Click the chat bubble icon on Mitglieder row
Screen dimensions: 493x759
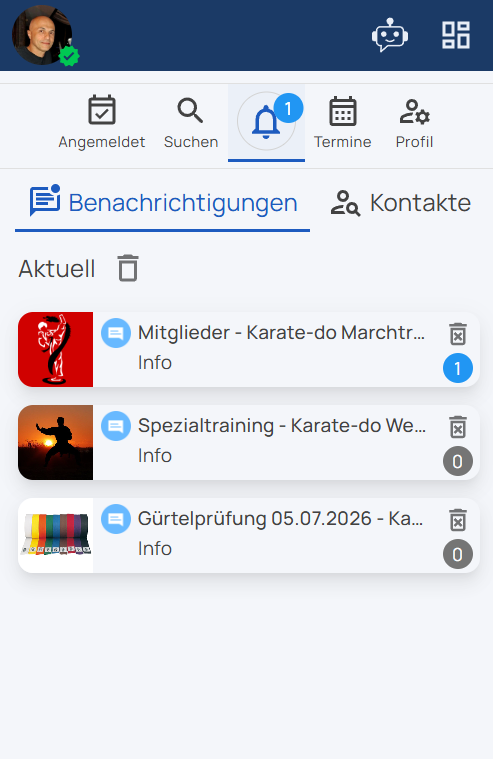point(116,333)
